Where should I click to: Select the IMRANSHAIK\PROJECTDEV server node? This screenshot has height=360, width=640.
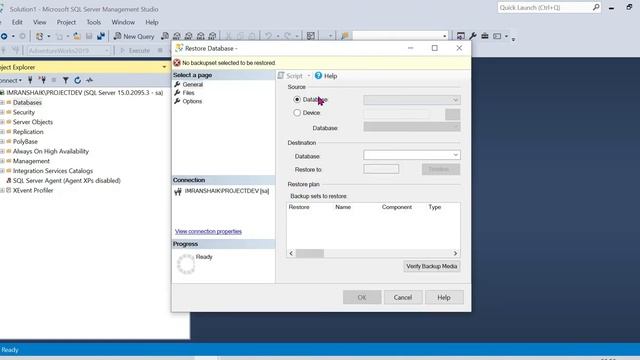tap(84, 93)
